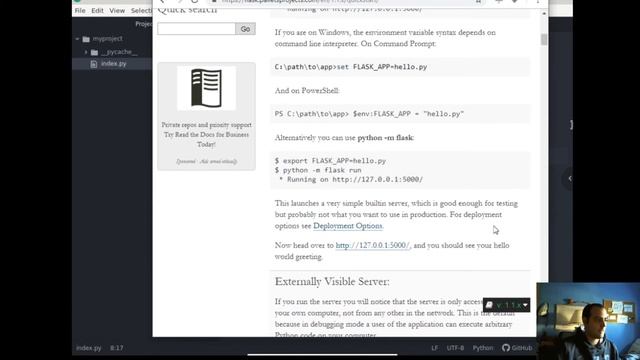Screen dimensions: 640x360
Task: Open the Read the Docs book image ad
Action: 207,88
